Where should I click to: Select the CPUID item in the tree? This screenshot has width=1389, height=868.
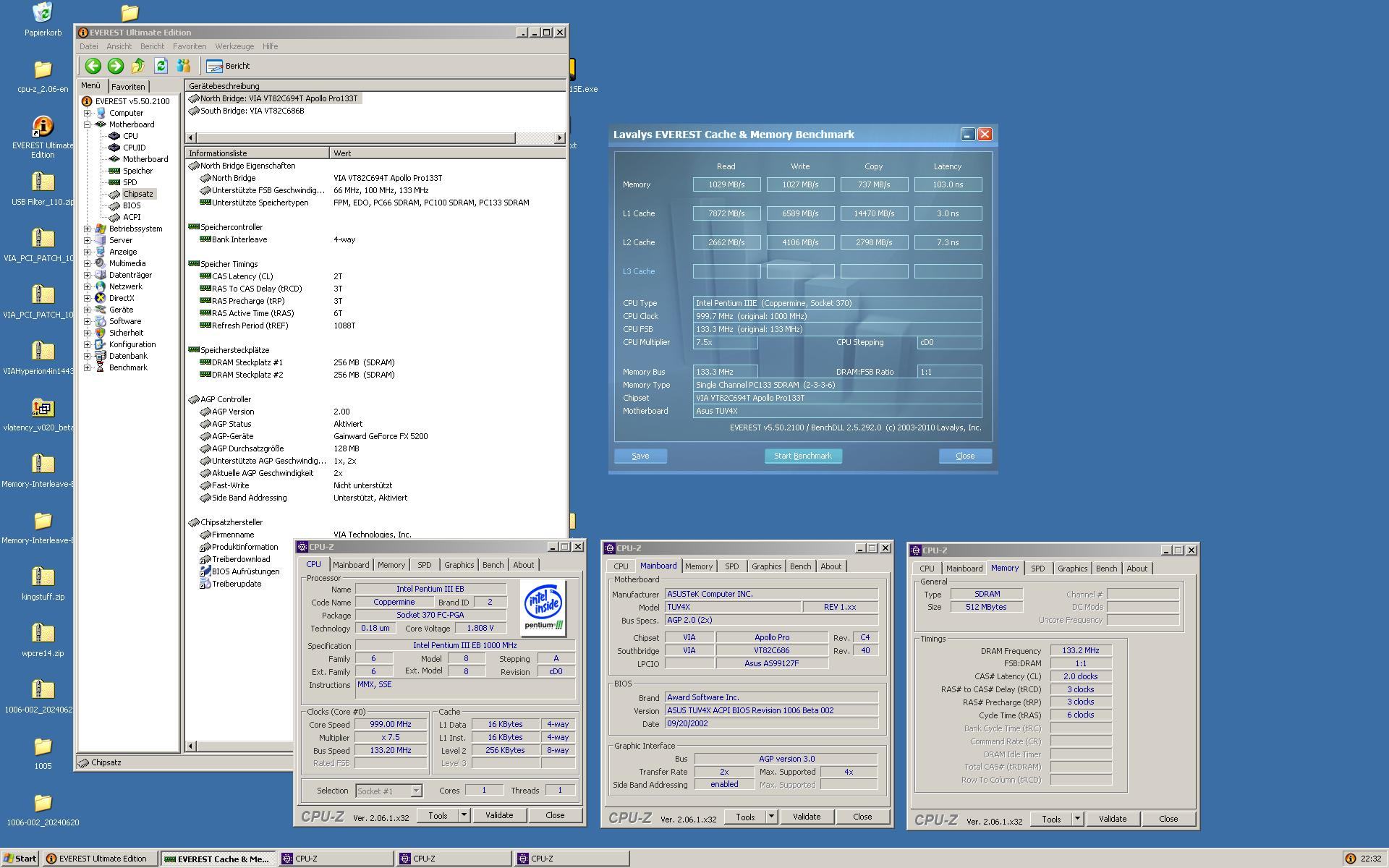134,148
